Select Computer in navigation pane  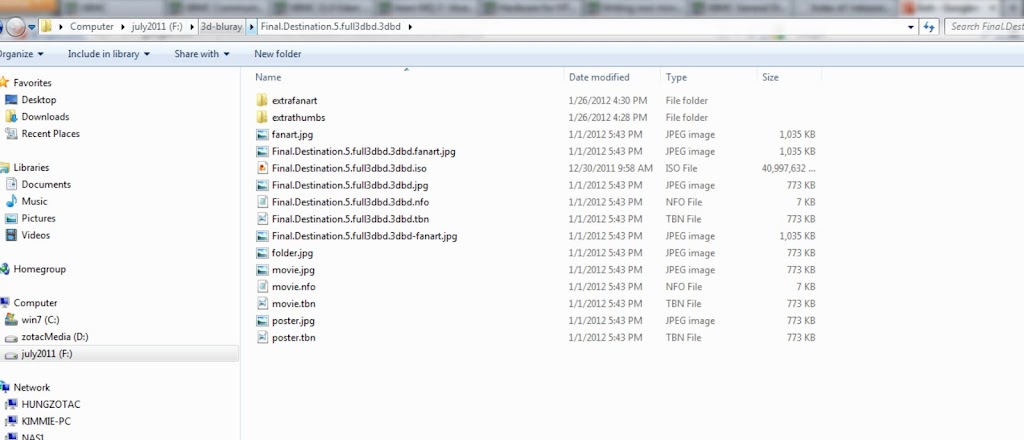(35, 303)
